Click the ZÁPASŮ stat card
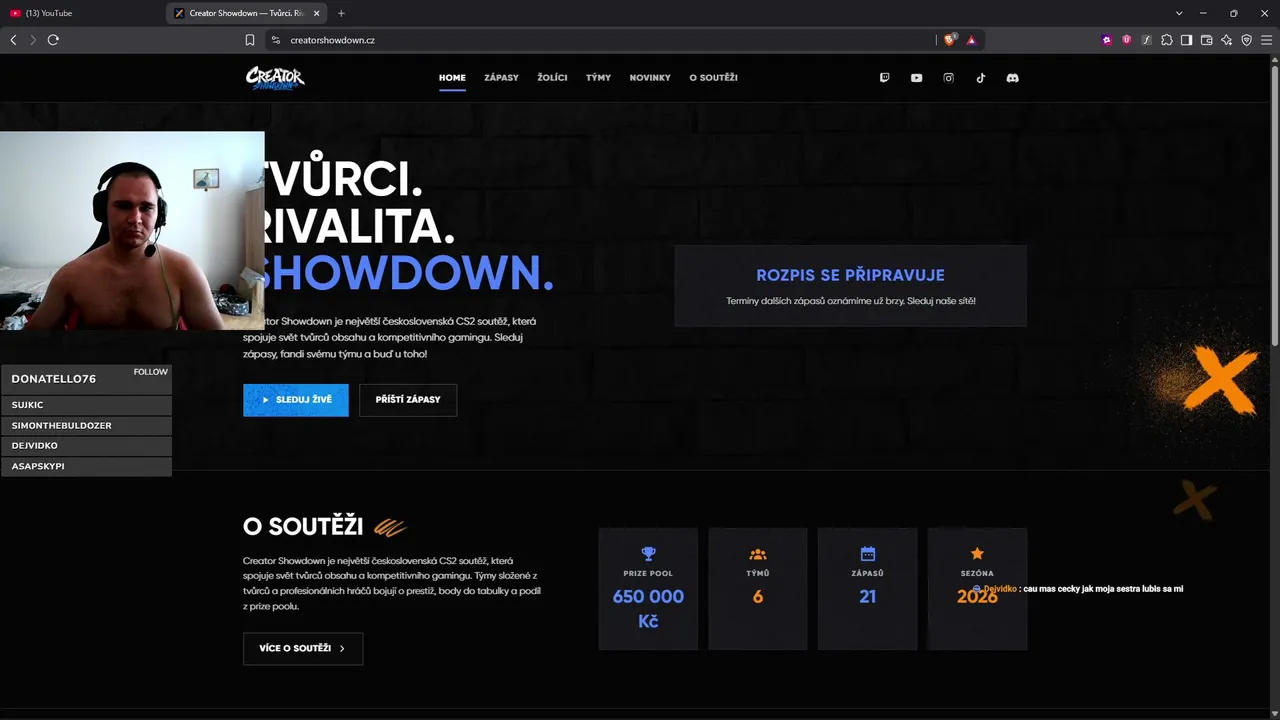Image resolution: width=1280 pixels, height=720 pixels. pos(867,589)
